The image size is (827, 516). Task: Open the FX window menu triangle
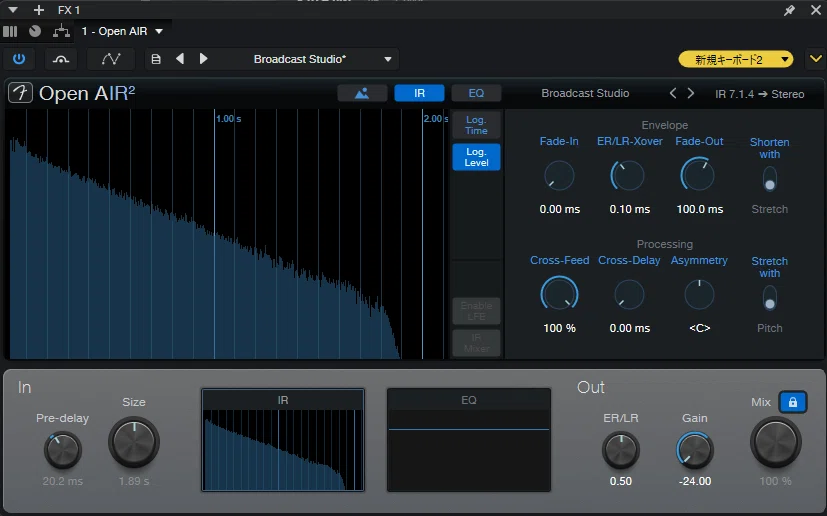[13, 10]
